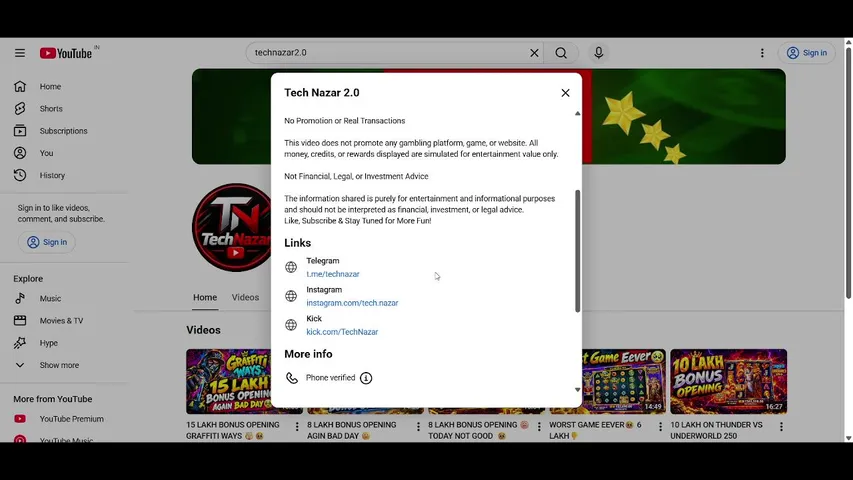853x480 pixels.
Task: Click Sign in at top right
Action: point(807,53)
